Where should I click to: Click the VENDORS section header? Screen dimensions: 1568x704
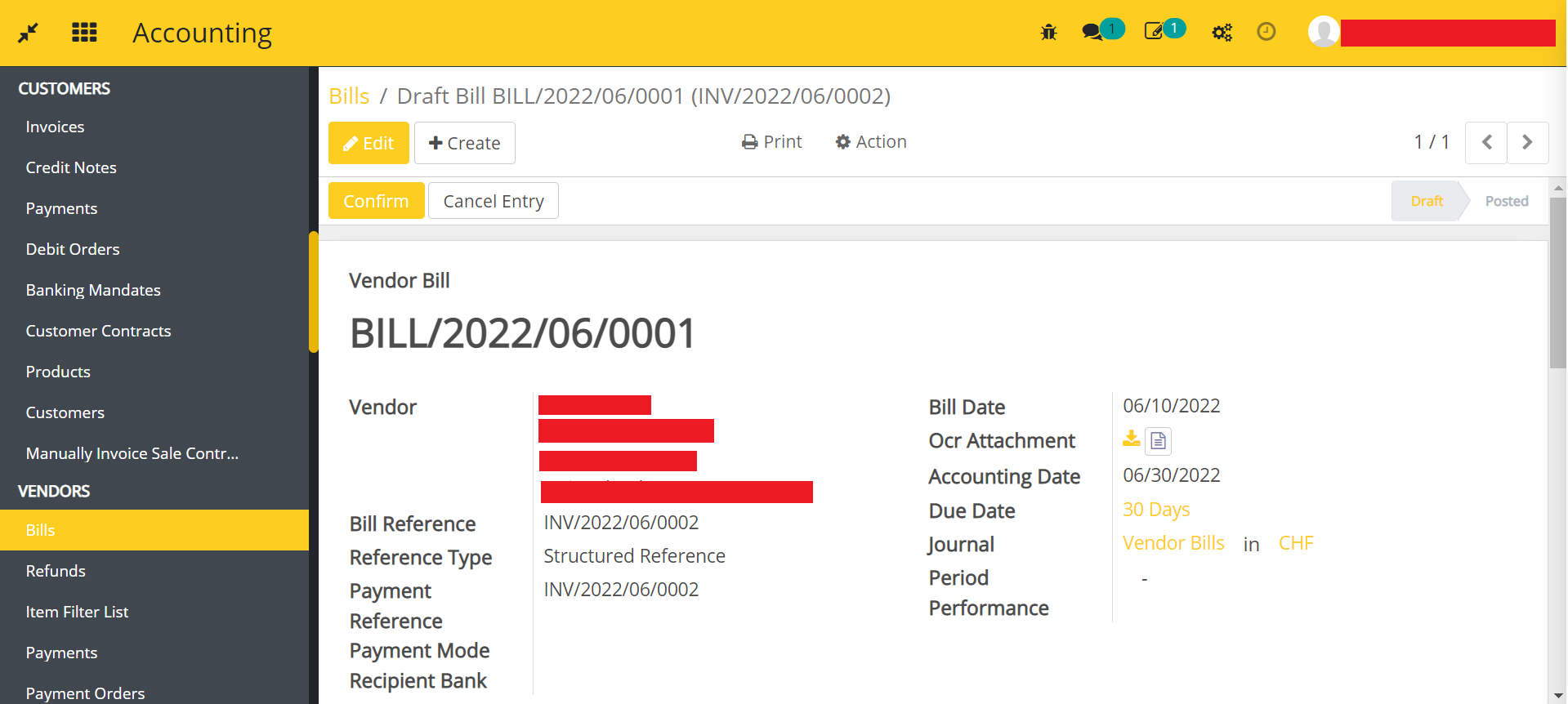point(54,491)
